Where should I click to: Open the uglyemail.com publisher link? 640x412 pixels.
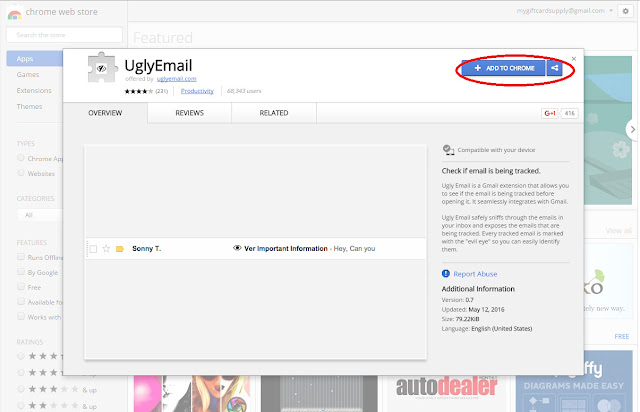point(176,79)
